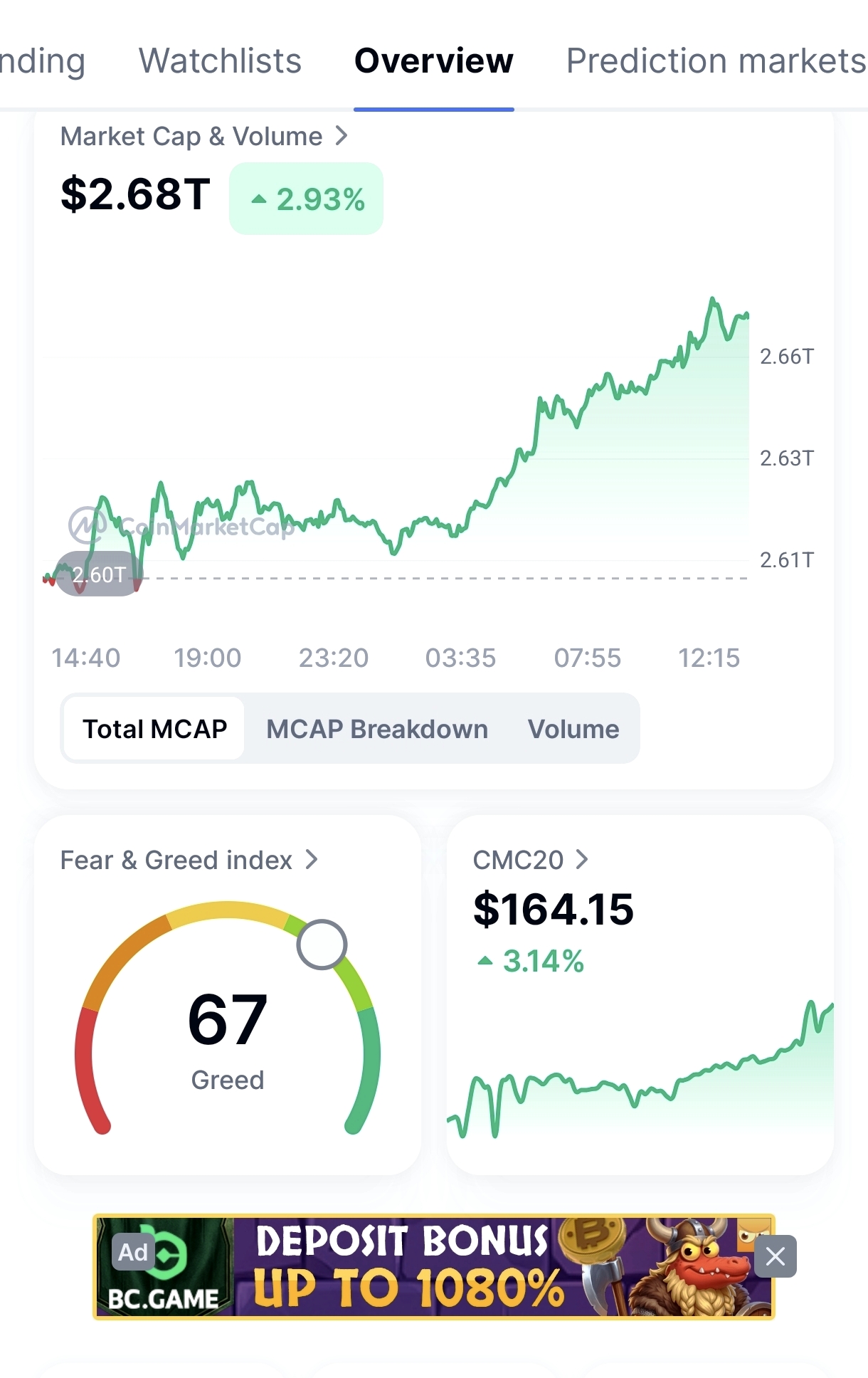Click the BC.GAME logo in the ad
The height and width of the screenshot is (1378, 868).
pos(163,1267)
